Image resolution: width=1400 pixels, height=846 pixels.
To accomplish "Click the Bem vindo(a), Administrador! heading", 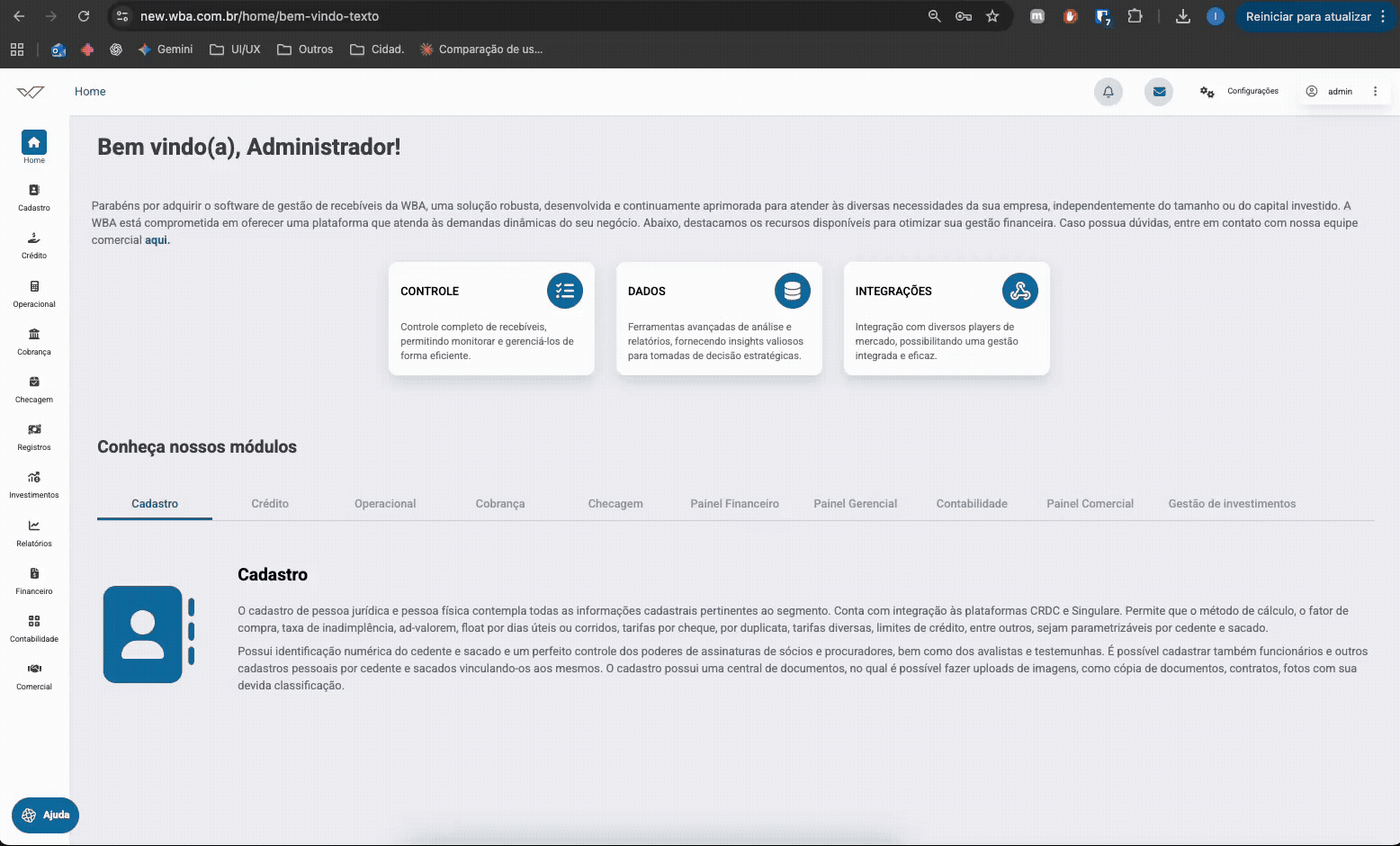I will [249, 147].
